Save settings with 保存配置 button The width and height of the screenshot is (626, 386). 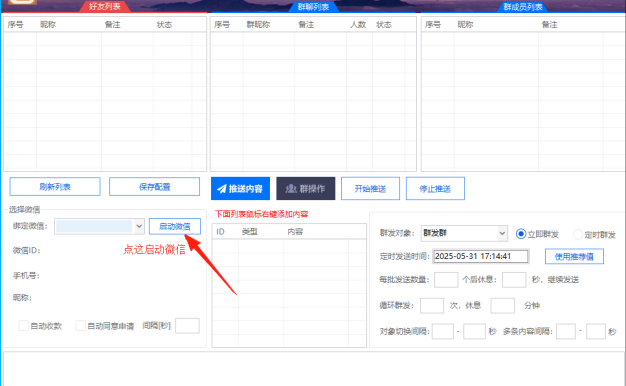(x=155, y=187)
